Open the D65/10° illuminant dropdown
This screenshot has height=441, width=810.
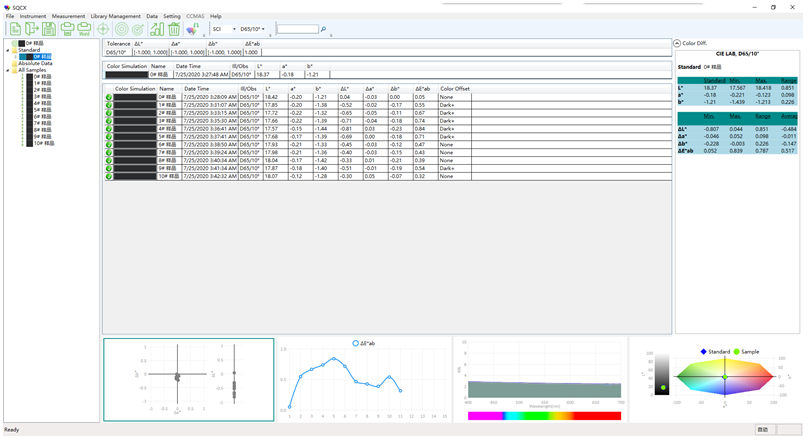[263, 30]
